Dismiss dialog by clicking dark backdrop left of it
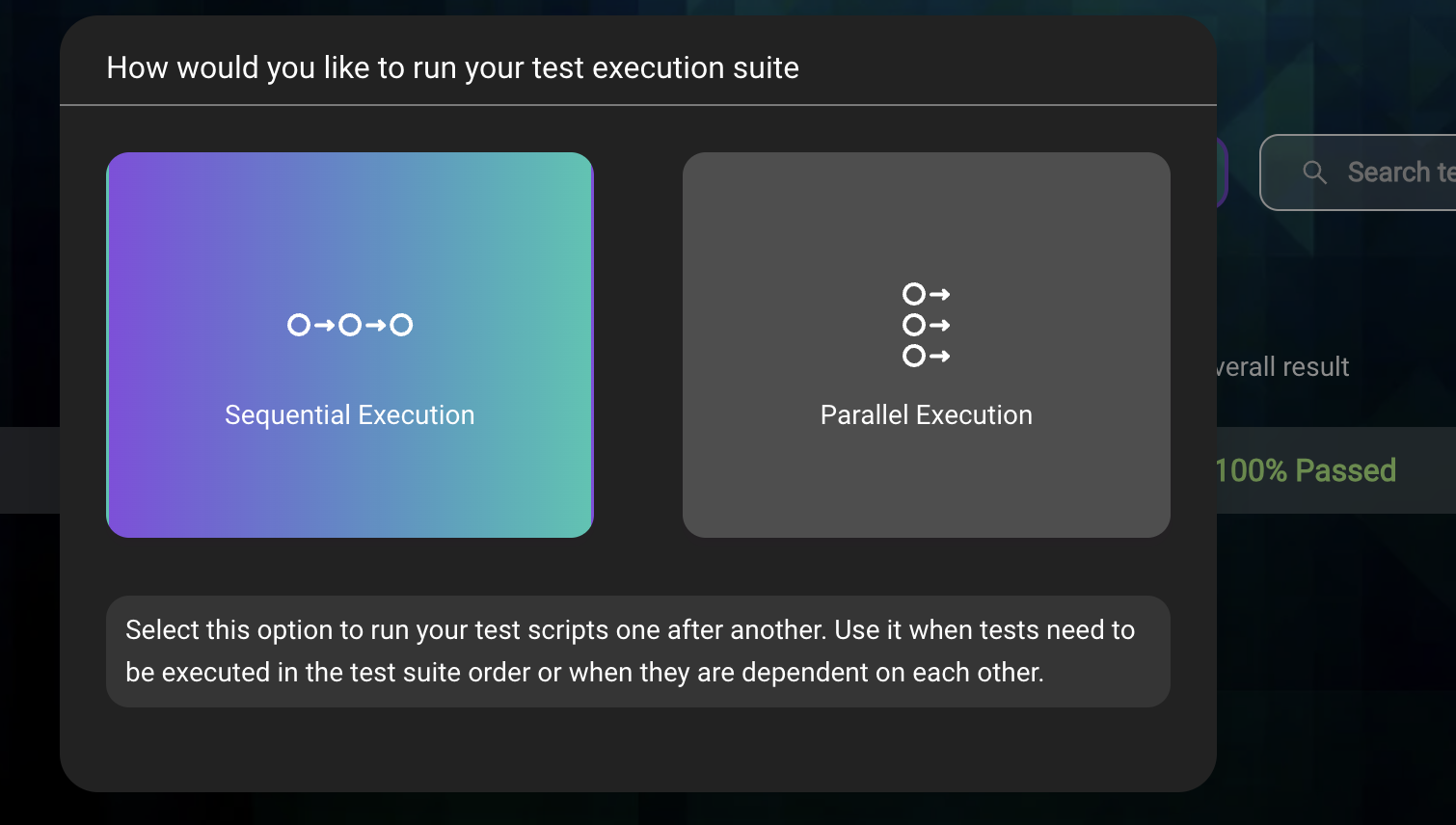 click(x=29, y=289)
